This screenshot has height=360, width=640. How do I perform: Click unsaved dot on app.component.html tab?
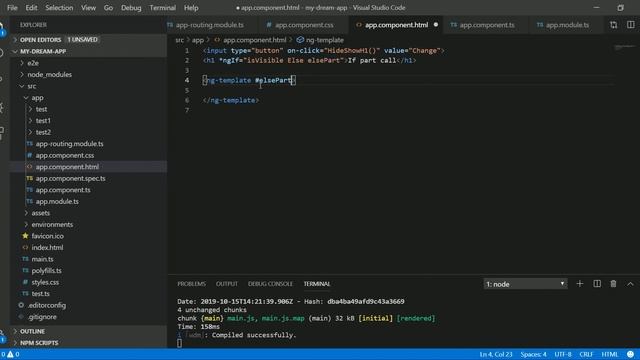click(436, 25)
